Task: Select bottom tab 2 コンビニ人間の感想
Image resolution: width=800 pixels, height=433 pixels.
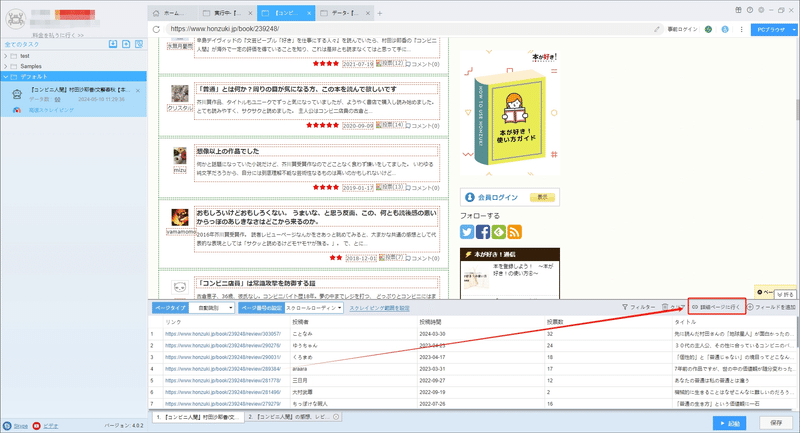Action: click(293, 417)
